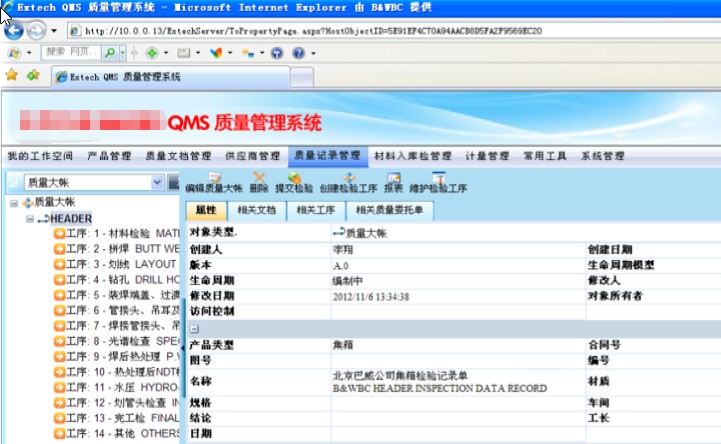Open the 产品管理 menu
721x444 pixels.
109,156
